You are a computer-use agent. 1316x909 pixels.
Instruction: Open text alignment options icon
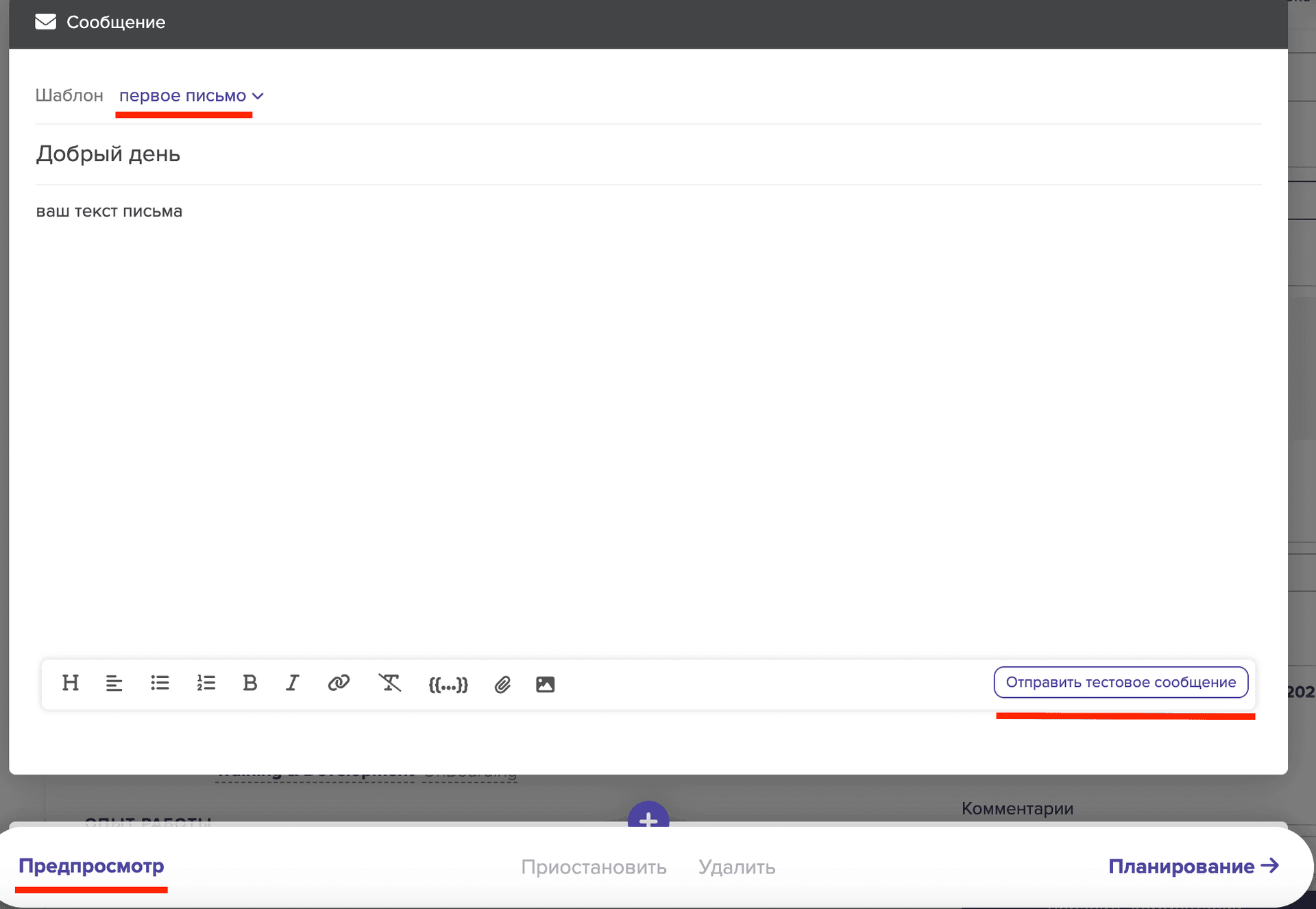click(x=114, y=683)
